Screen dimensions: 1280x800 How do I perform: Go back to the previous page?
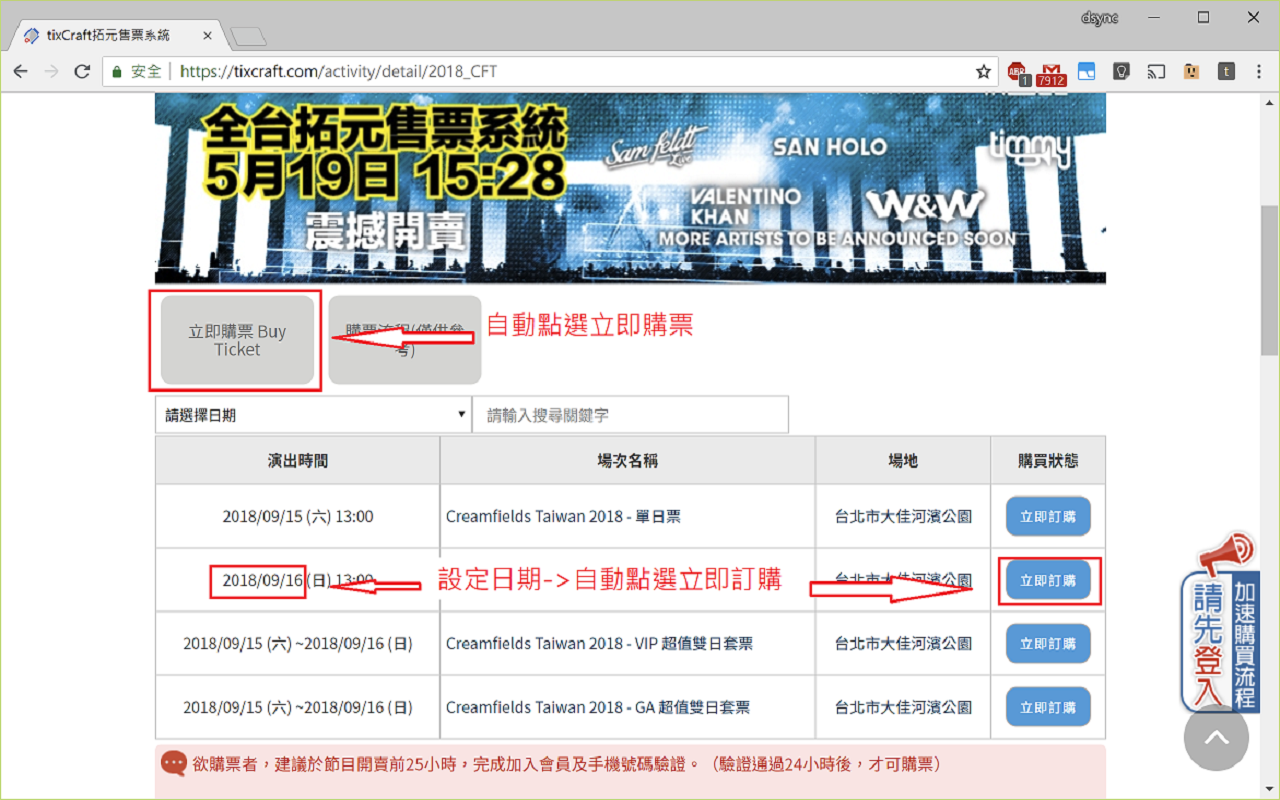[x=20, y=72]
